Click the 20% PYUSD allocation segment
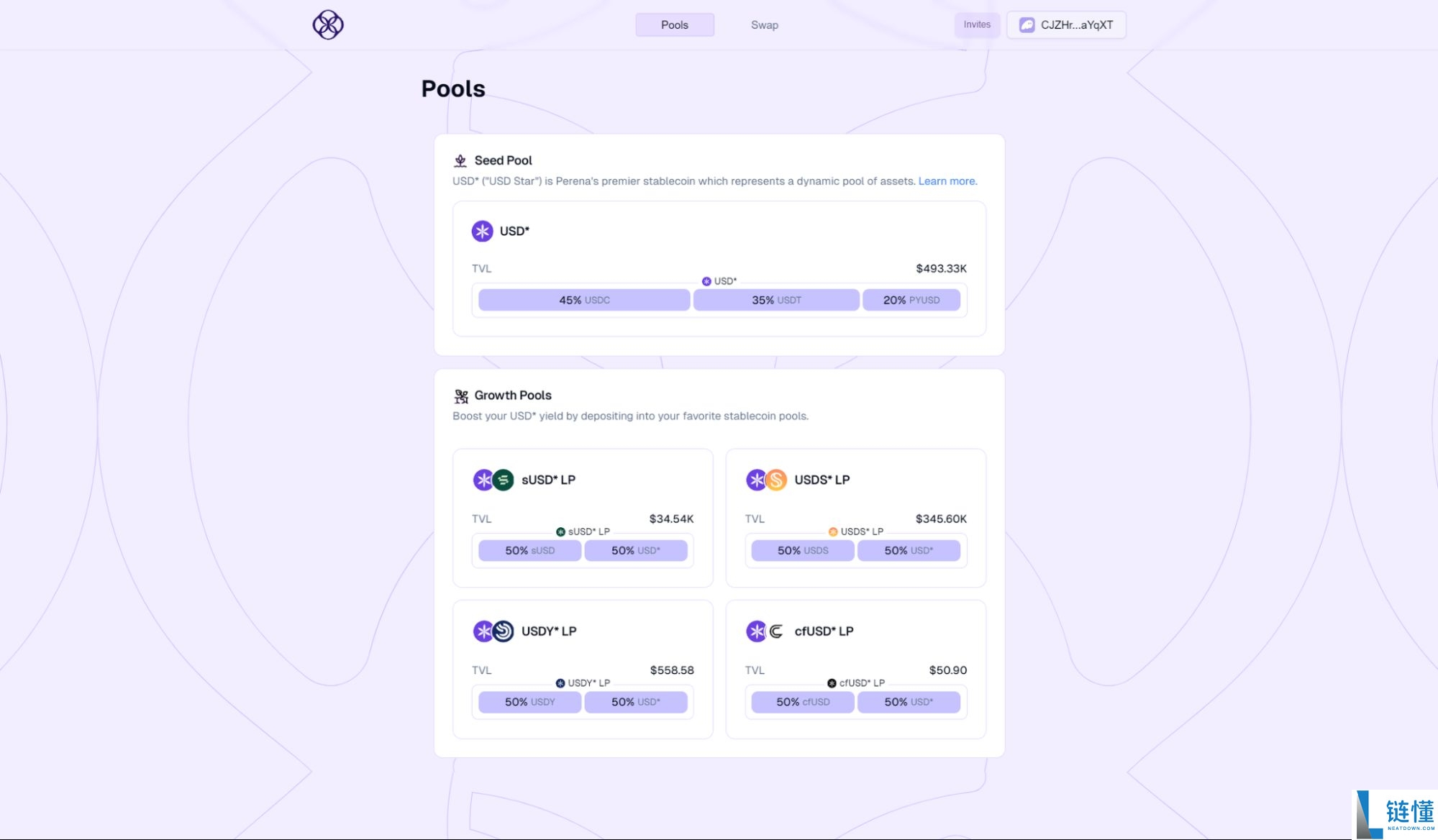Image resolution: width=1438 pixels, height=840 pixels. 911,300
